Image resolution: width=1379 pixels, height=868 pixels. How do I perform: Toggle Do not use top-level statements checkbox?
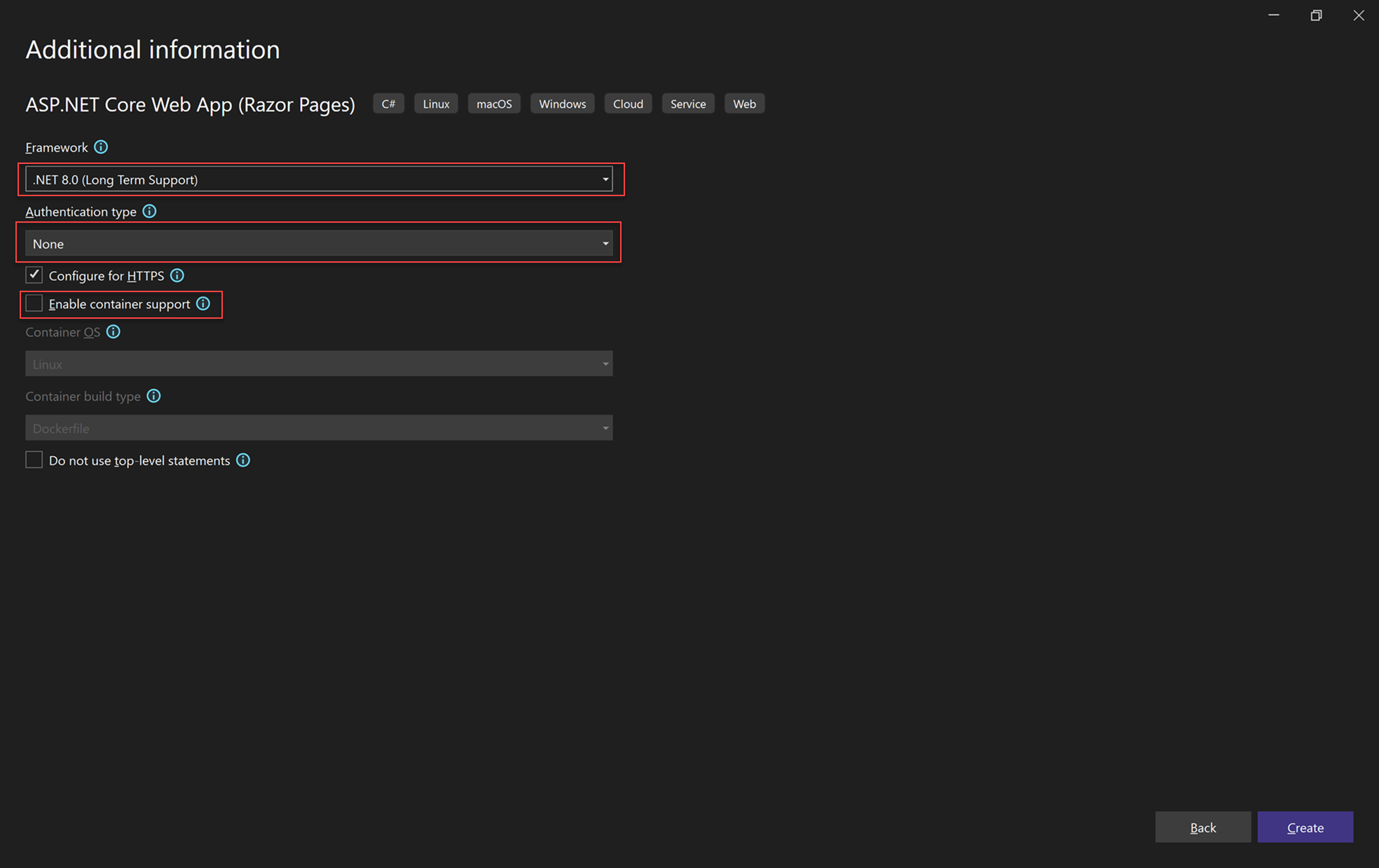[34, 460]
